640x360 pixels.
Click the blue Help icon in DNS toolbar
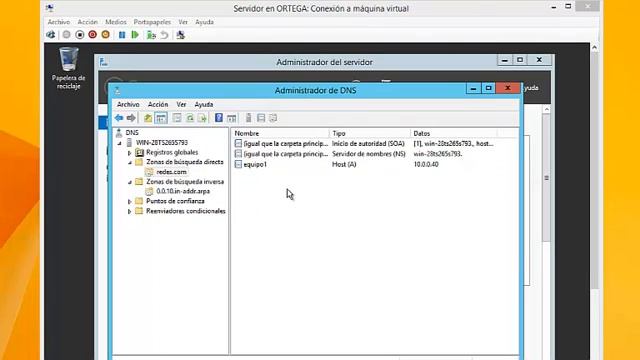click(219, 118)
